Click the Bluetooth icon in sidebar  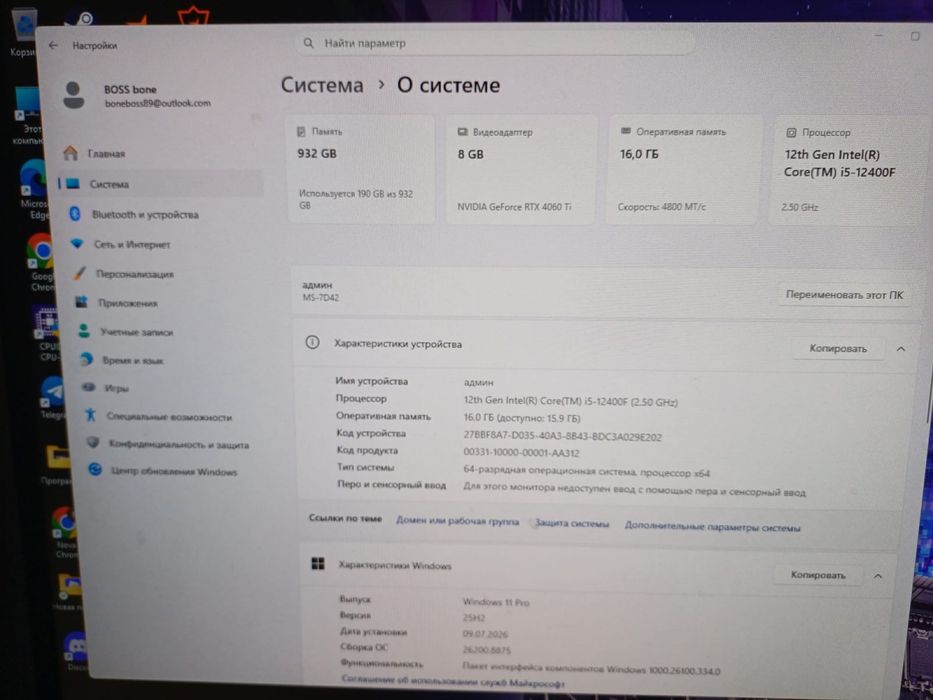click(x=75, y=214)
